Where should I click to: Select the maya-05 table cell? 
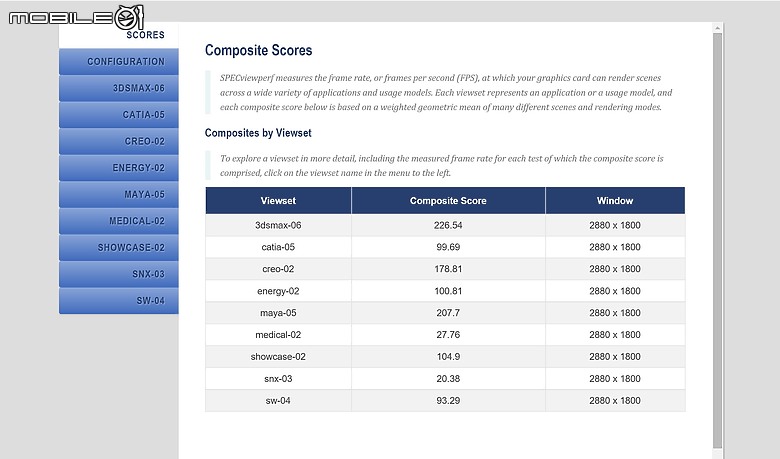278,313
